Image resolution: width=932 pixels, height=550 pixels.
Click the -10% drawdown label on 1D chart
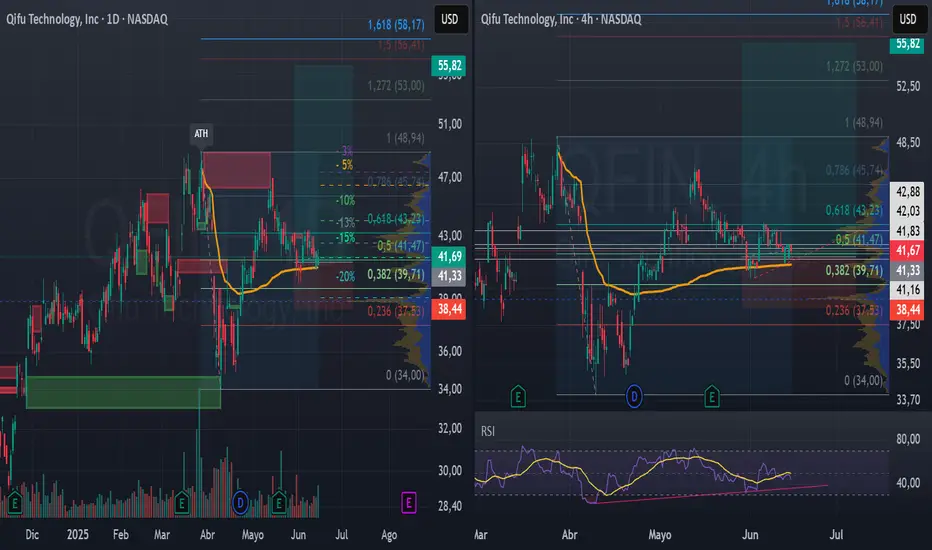click(x=345, y=200)
